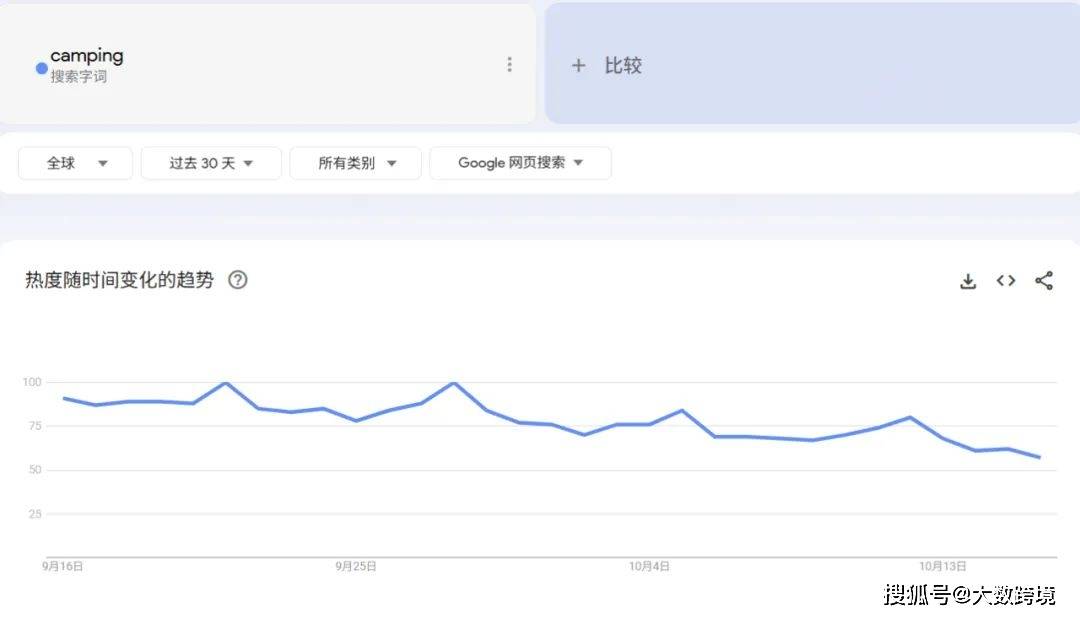1080x618 pixels.
Task: Click the 热度随时间变化的趋势 chart title
Action: (120, 281)
